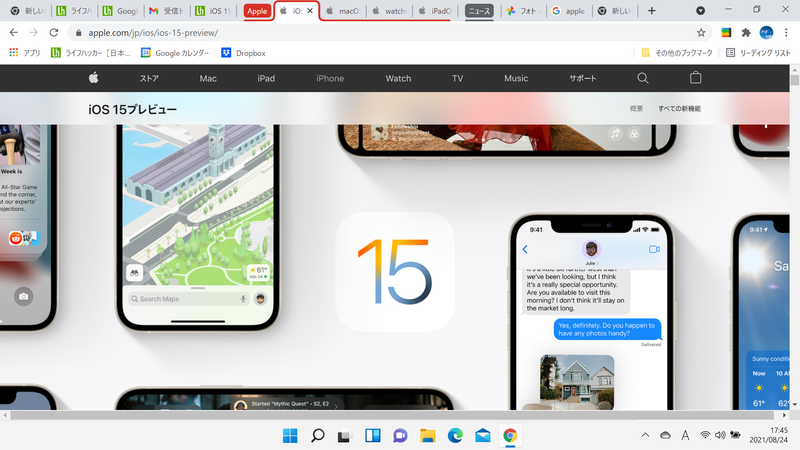800x450 pixels.
Task: Click the 概要 link in the subnav
Action: click(x=636, y=109)
